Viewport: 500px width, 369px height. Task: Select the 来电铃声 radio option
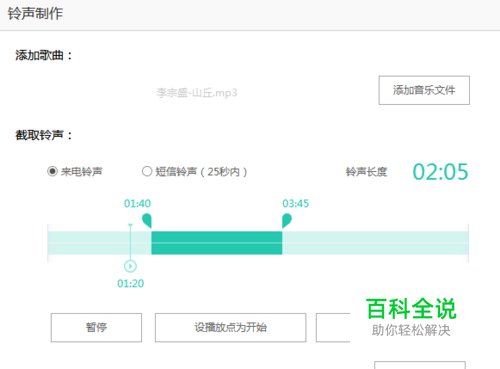pos(52,171)
